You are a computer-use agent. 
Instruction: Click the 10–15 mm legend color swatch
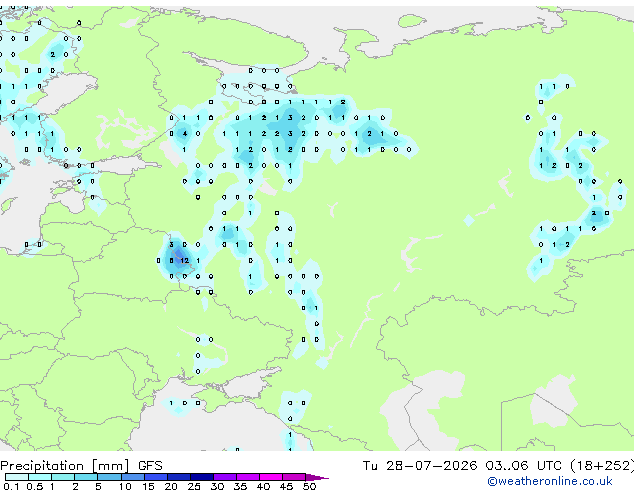click(132, 477)
